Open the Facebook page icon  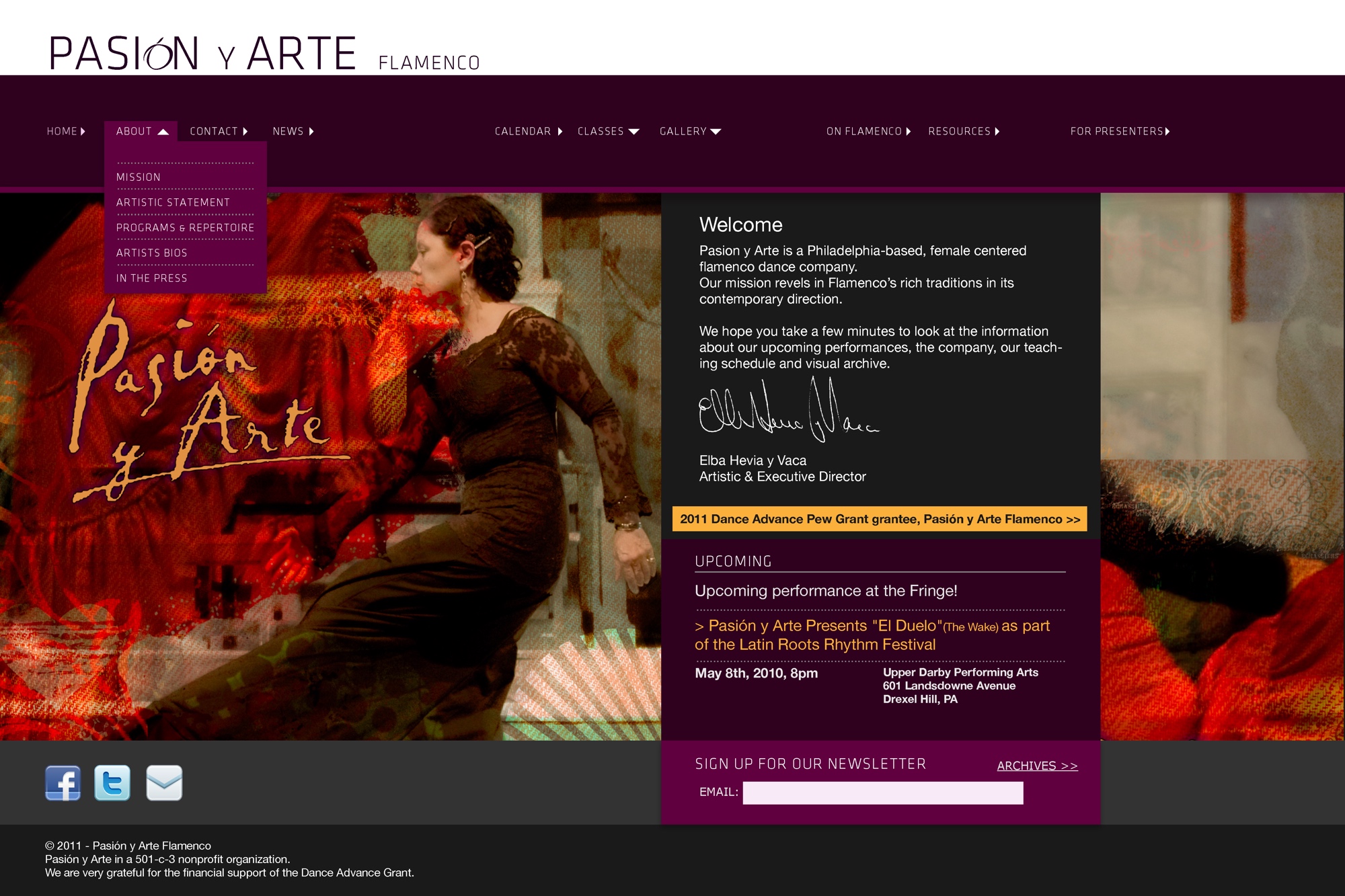click(63, 783)
